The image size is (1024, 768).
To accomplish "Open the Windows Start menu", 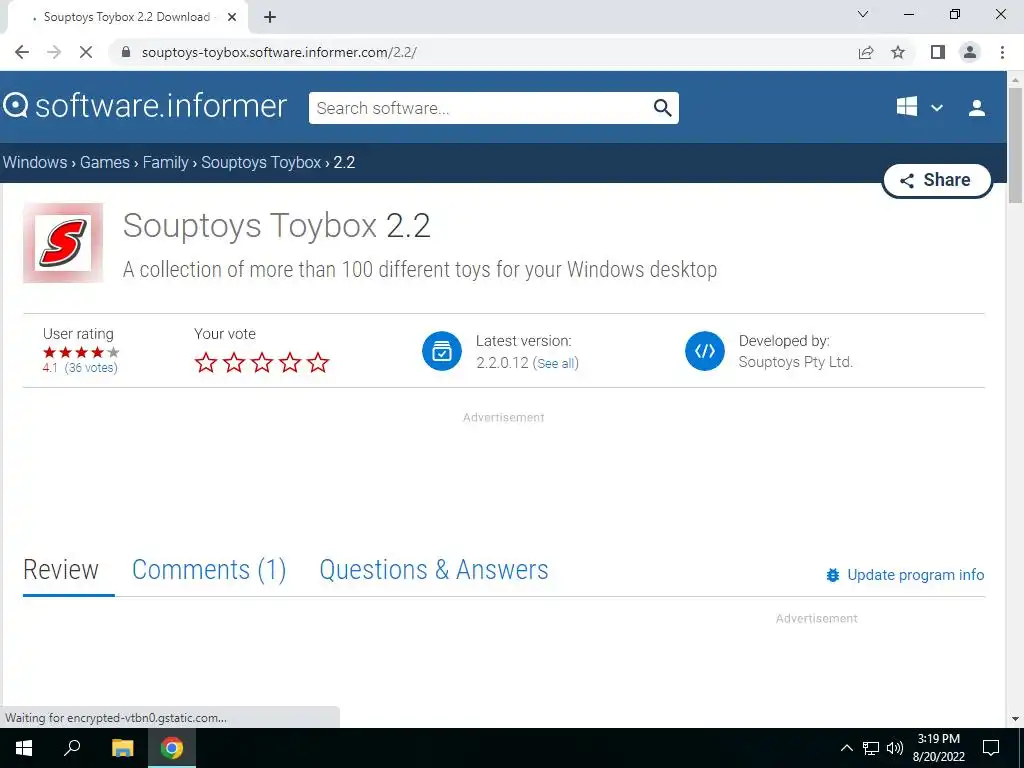I will (24, 748).
